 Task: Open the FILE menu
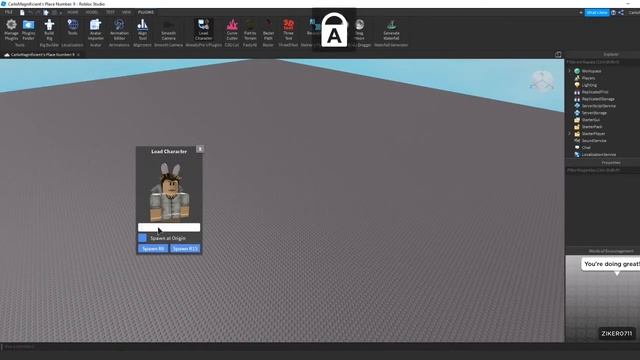(8, 12)
